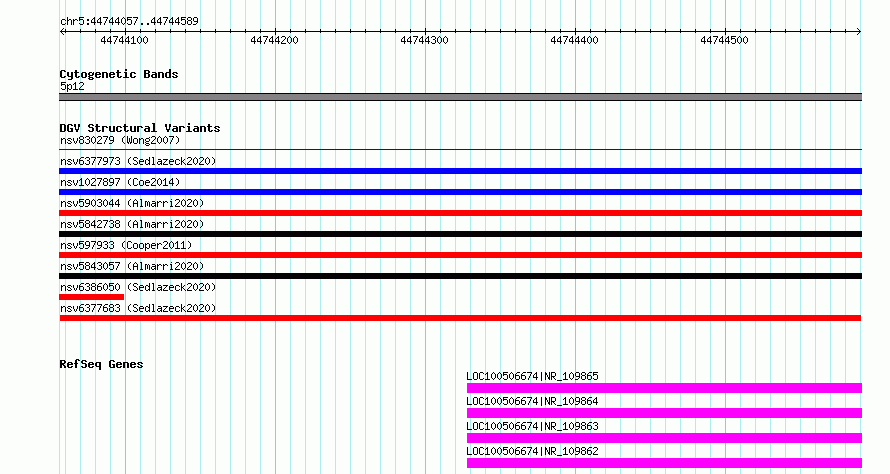
Task: Click the 44744300 ruler position
Action: tap(424, 40)
